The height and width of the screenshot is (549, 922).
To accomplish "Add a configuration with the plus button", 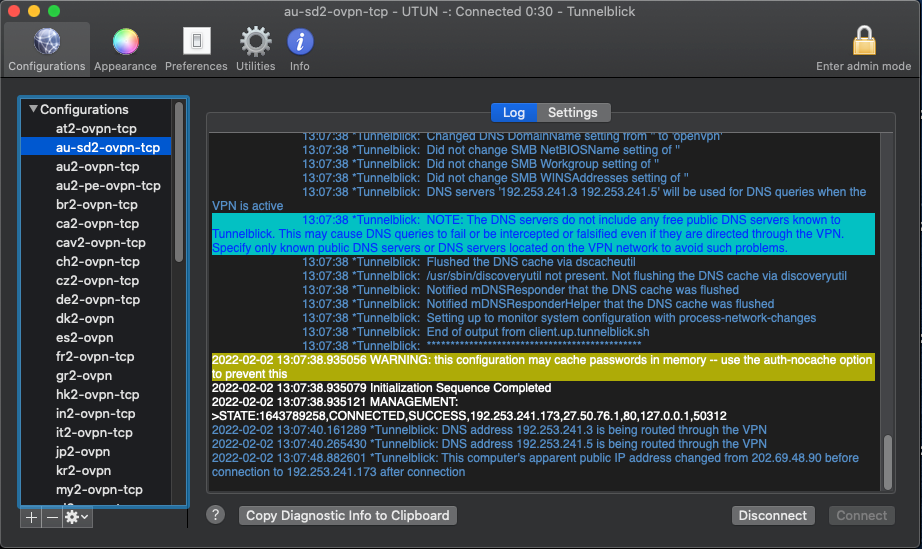I will (x=31, y=517).
